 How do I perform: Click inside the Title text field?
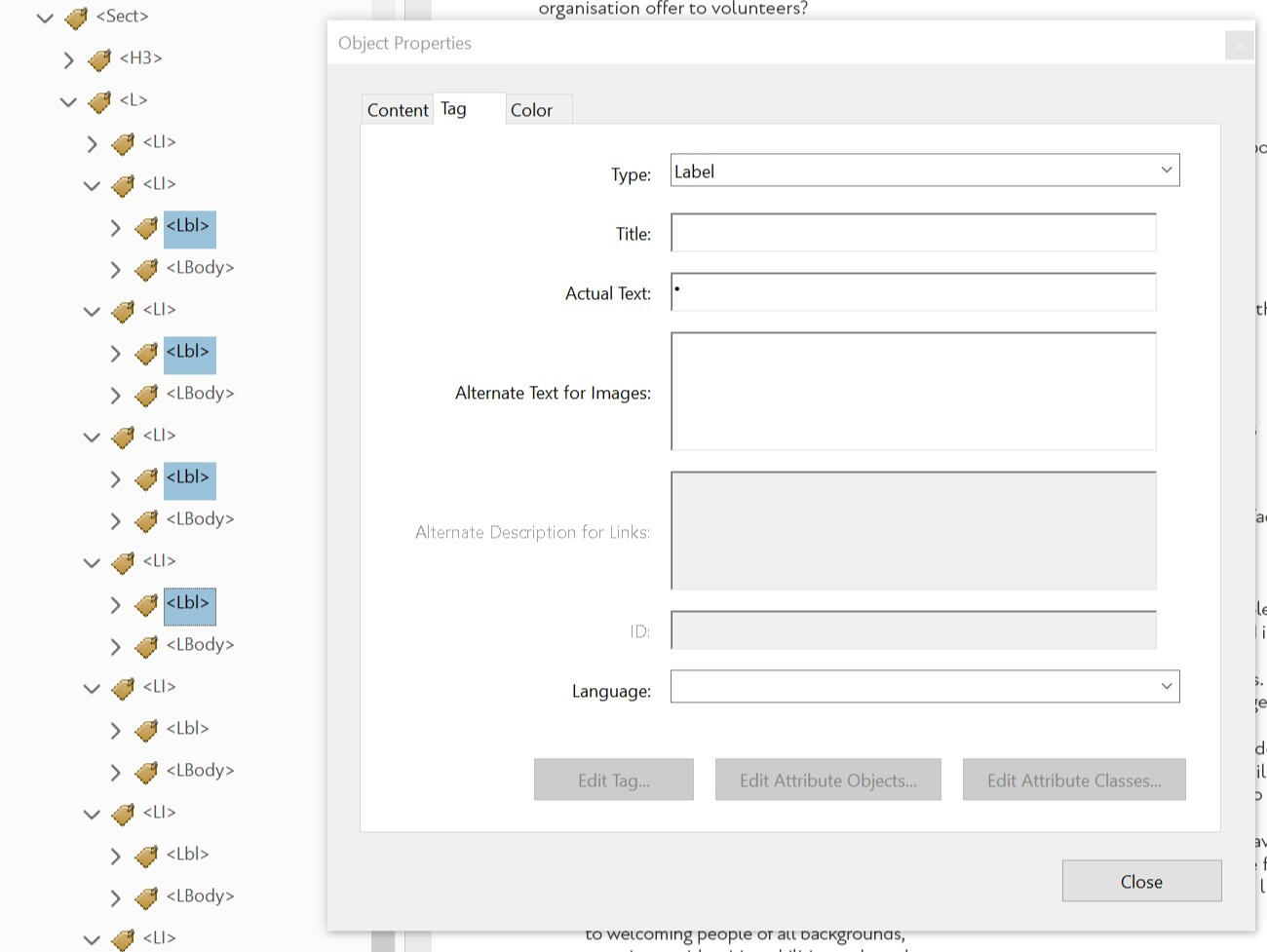(912, 232)
